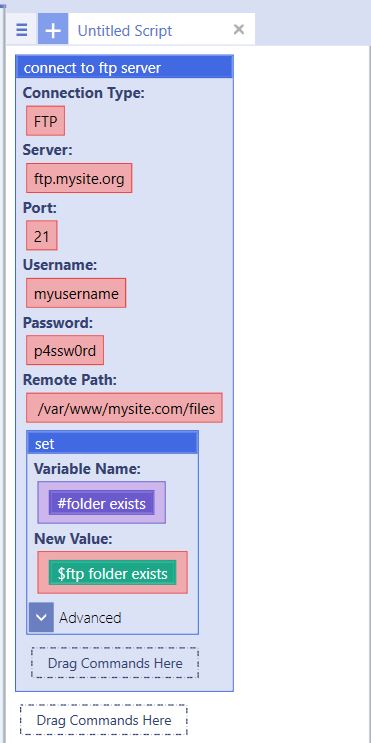This screenshot has width=371, height=743.
Task: Select the $ftp folder exists function block
Action: (113, 573)
